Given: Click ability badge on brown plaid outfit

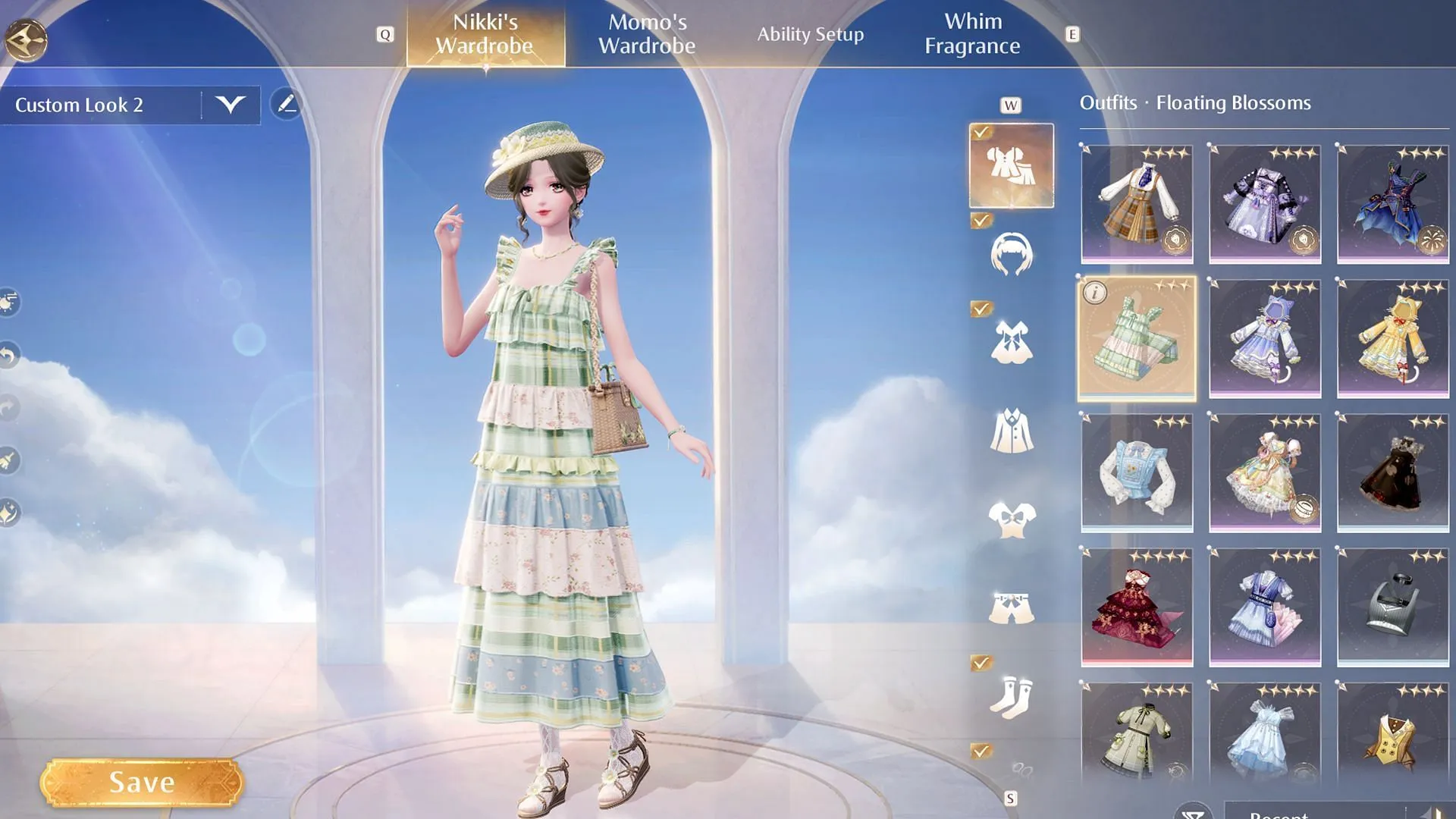Looking at the screenshot, I should (x=1176, y=240).
